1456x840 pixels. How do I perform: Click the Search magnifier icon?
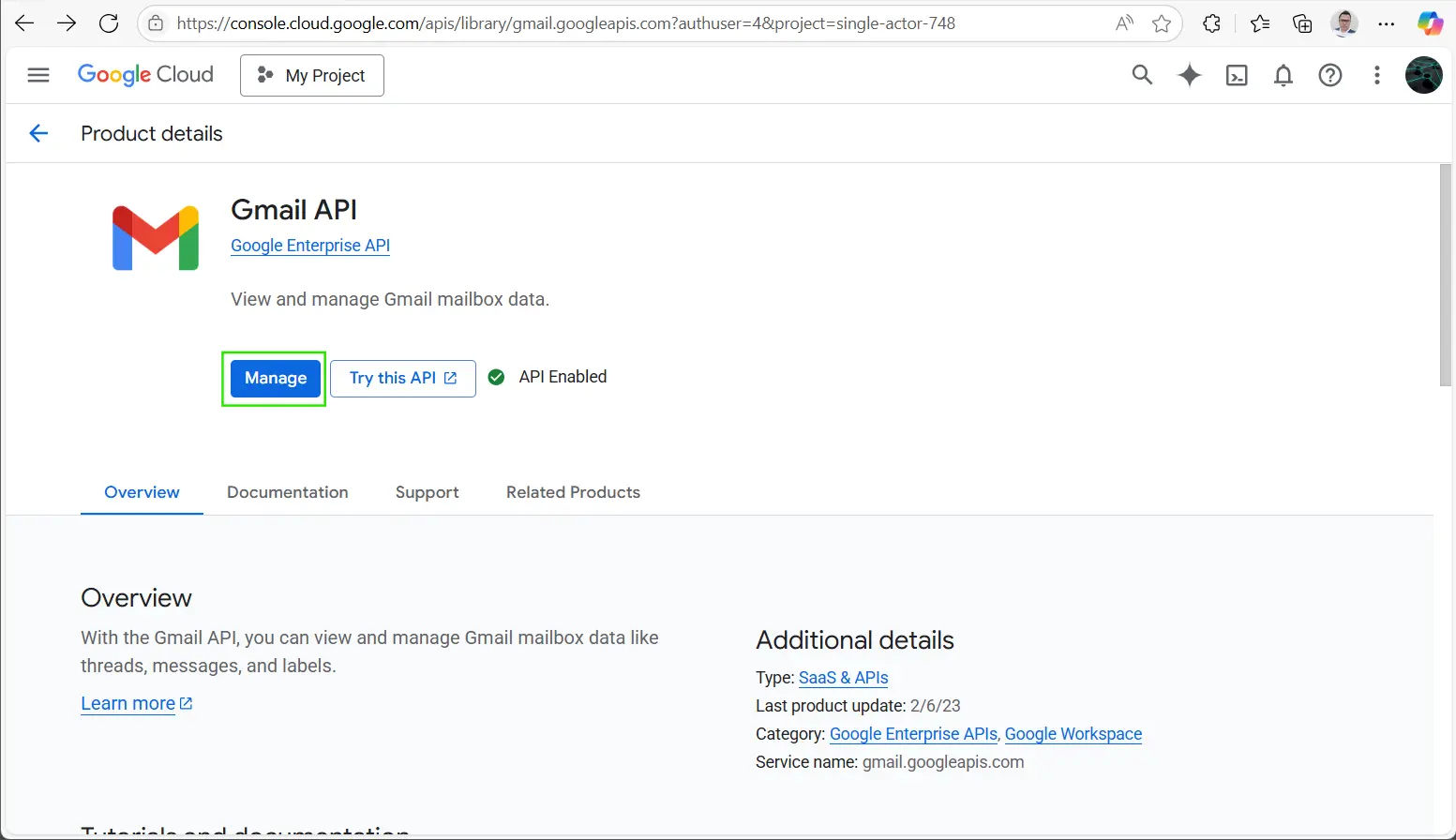point(1141,75)
